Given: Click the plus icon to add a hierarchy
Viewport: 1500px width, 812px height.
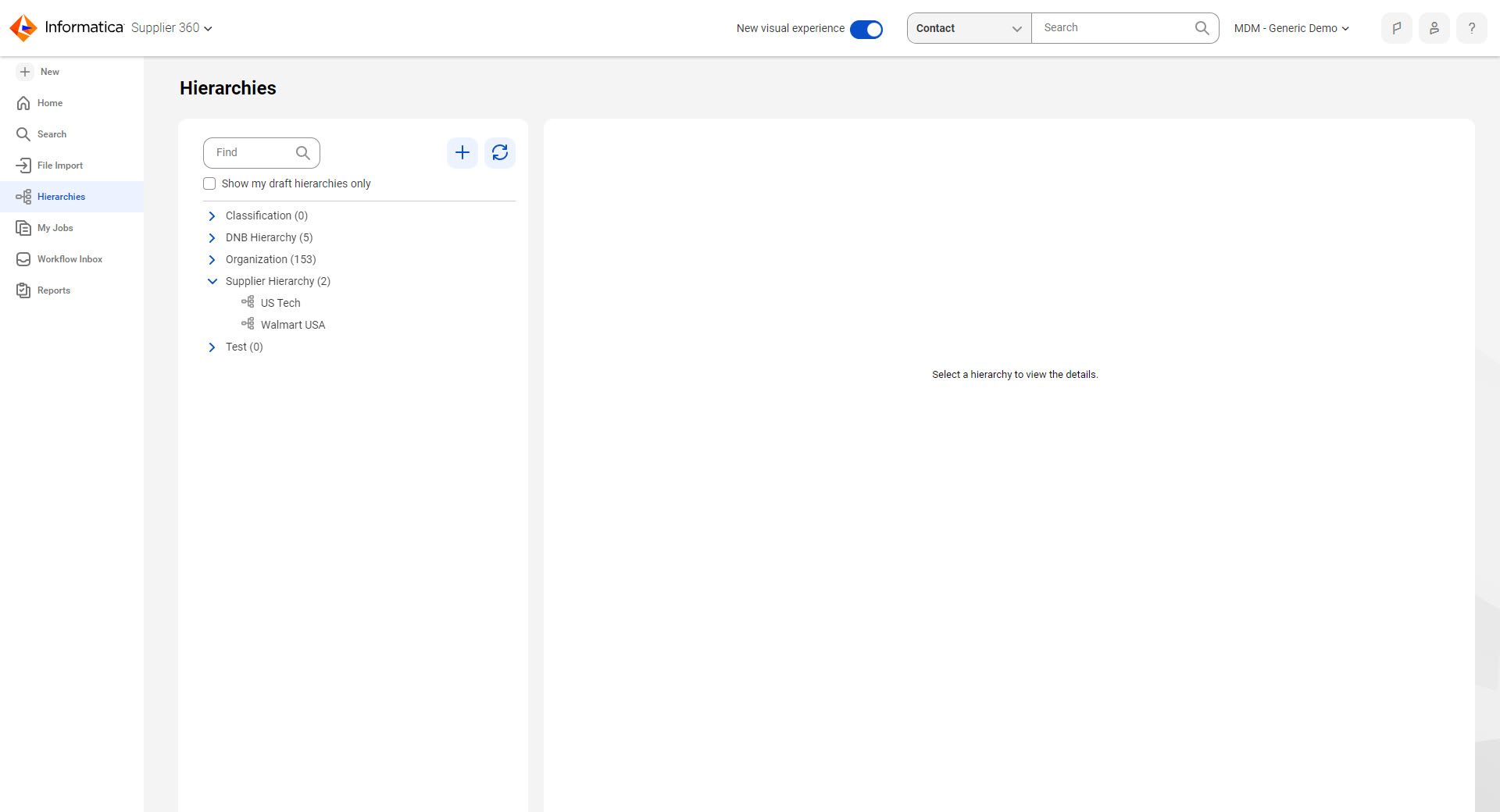Looking at the screenshot, I should (462, 153).
